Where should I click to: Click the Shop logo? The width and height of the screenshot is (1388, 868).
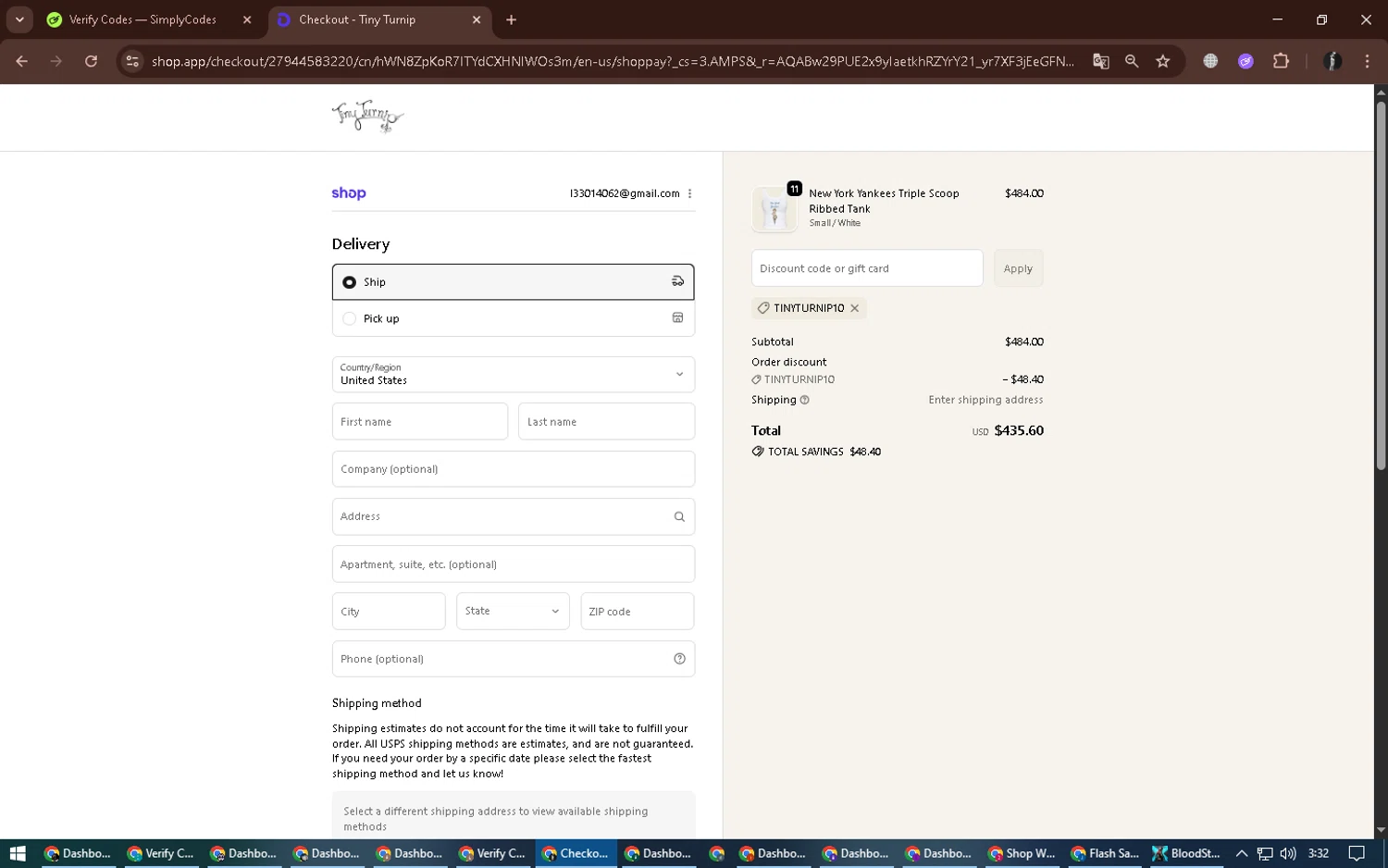pos(349,193)
